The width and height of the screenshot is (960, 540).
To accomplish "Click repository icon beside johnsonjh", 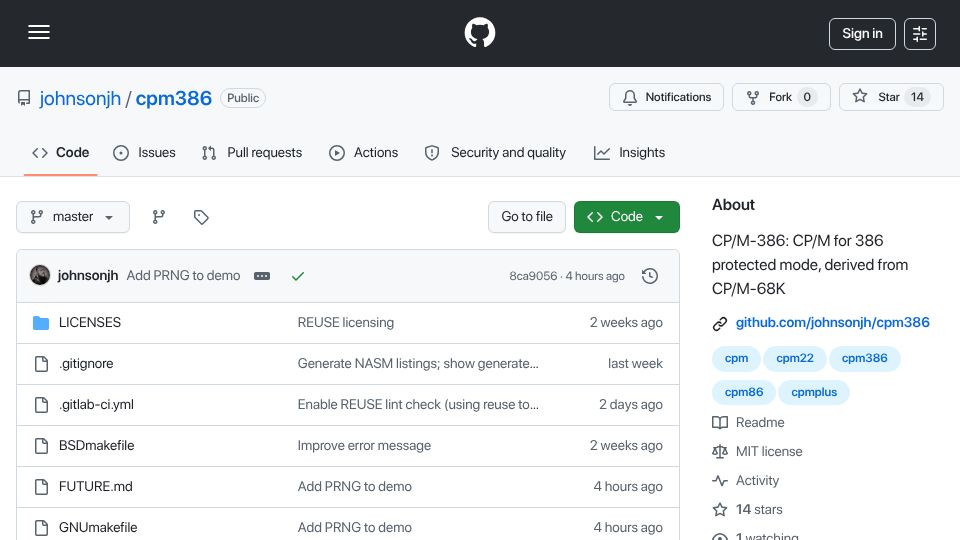I will pyautogui.click(x=24, y=98).
